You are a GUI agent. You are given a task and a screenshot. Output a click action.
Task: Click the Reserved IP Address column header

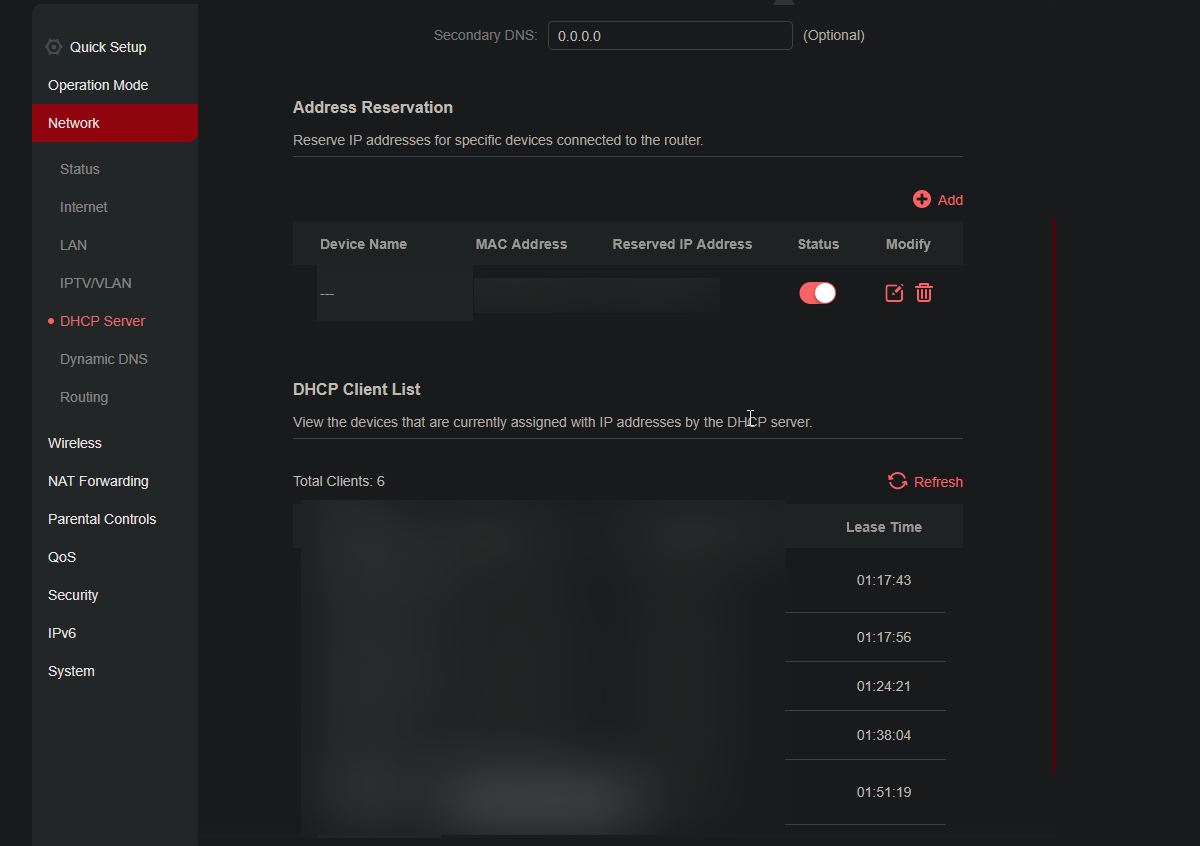pos(682,244)
